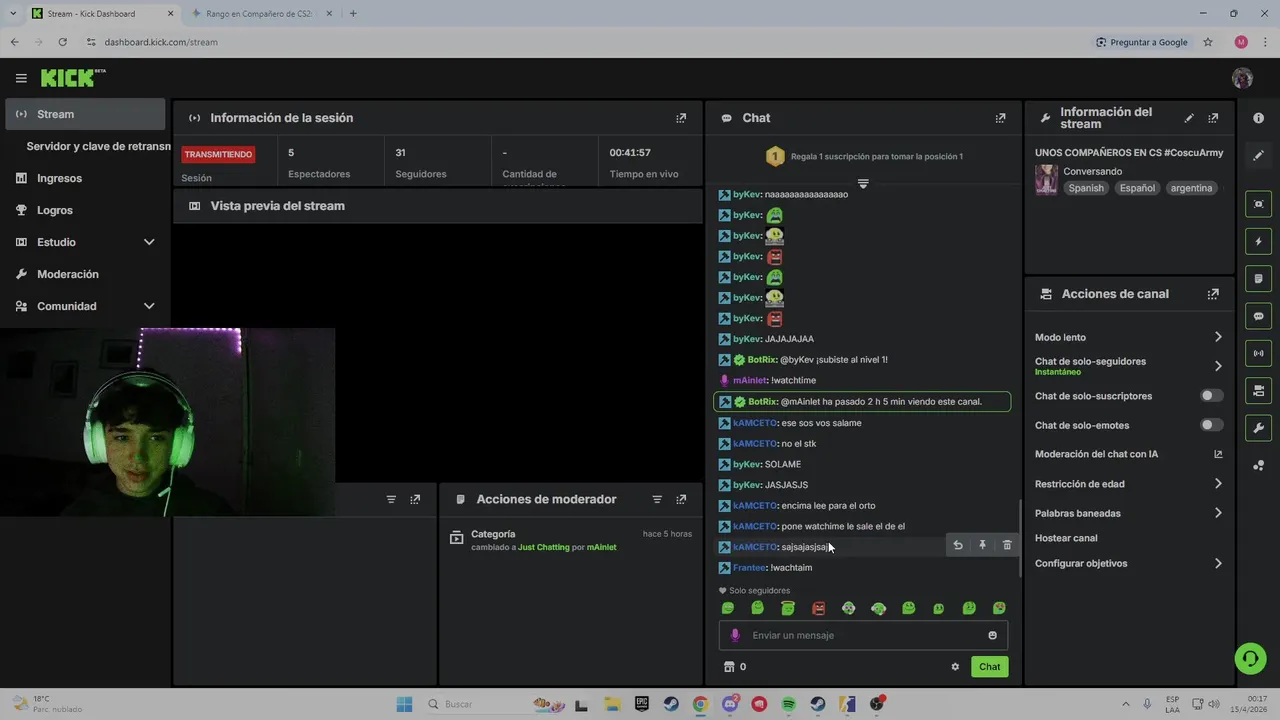Insert the red angry emote
The width and height of the screenshot is (1280, 720).
(818, 608)
